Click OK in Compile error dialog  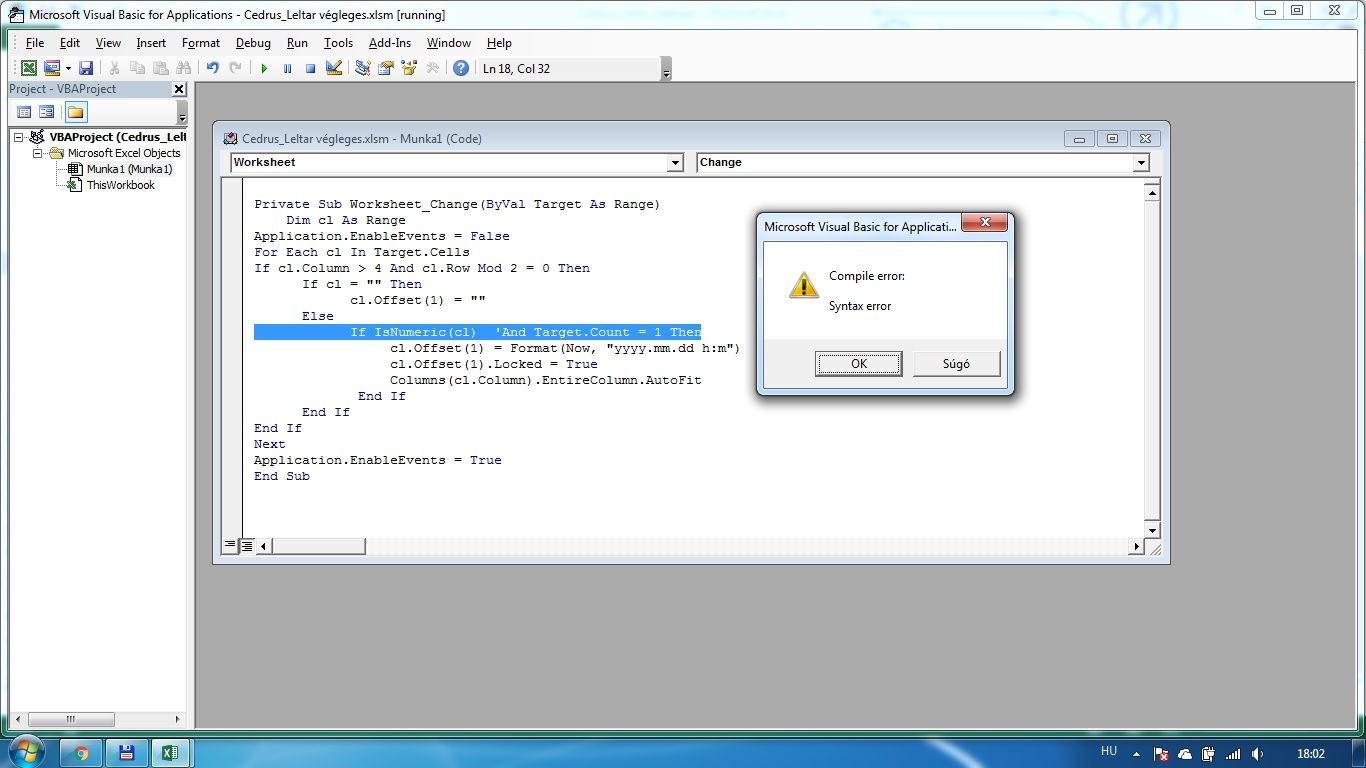coord(859,363)
